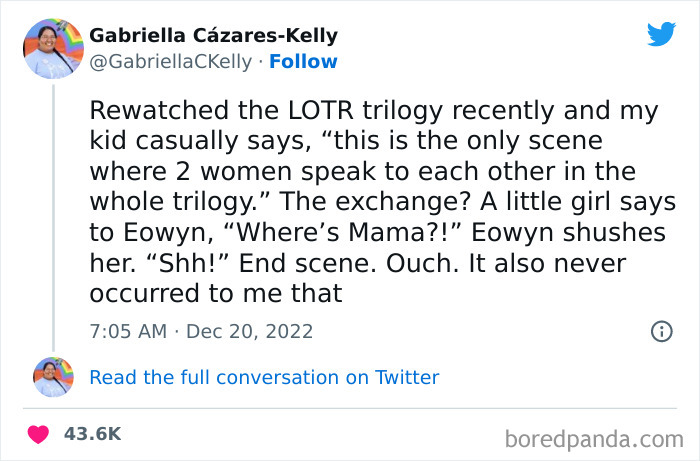The image size is (700, 461).
Task: Click the Dec 20, 2022 date
Action: click(249, 331)
